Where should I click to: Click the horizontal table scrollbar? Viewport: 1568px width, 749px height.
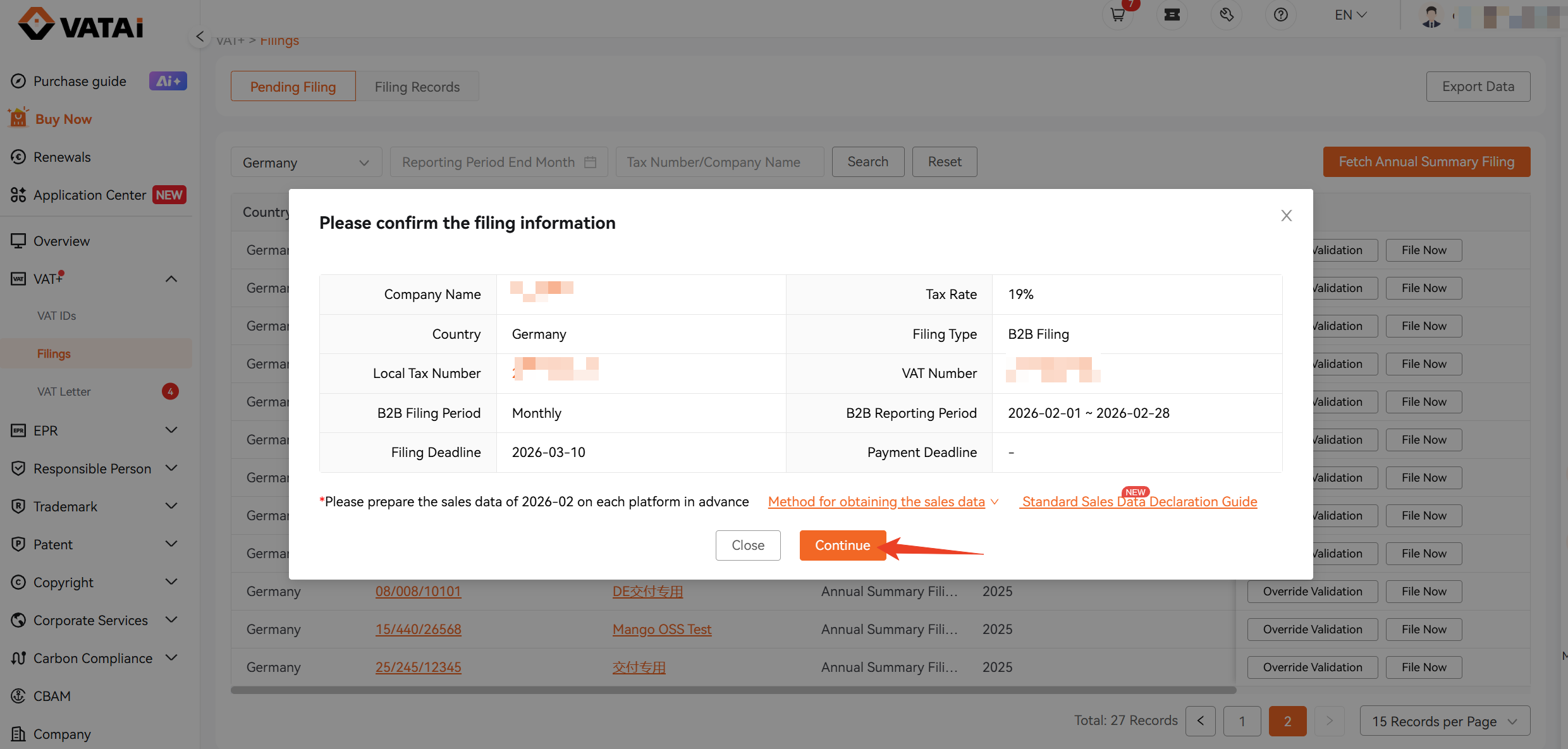[x=733, y=690]
